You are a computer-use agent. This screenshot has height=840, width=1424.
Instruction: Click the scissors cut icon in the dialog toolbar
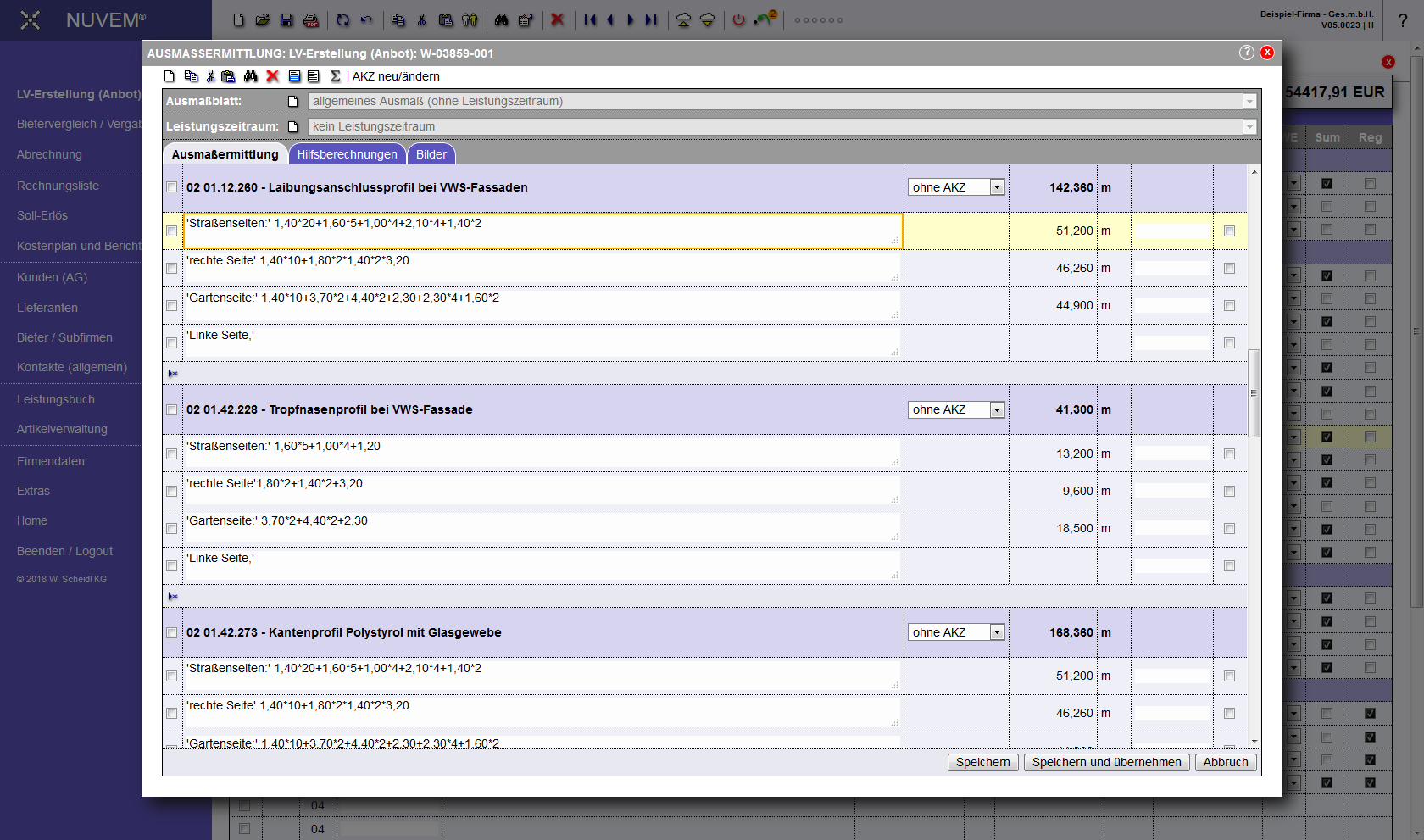pyautogui.click(x=210, y=76)
